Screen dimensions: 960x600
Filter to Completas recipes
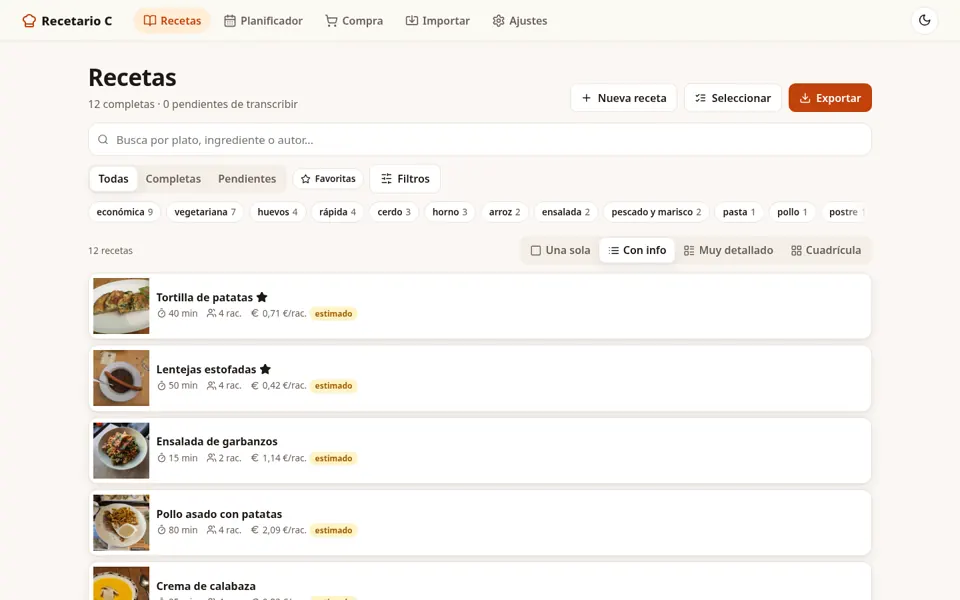coord(173,179)
